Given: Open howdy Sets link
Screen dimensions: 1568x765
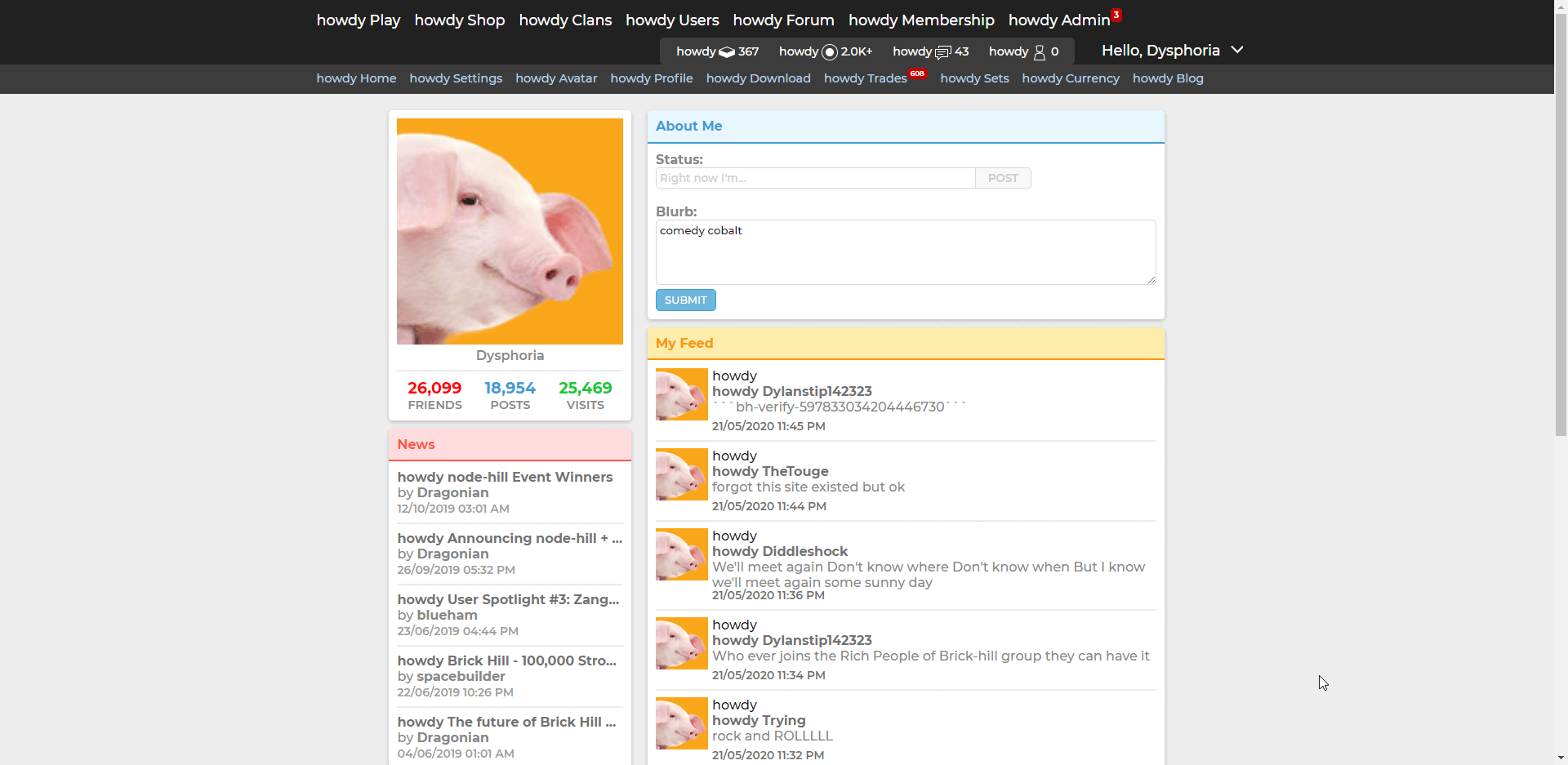Looking at the screenshot, I should click(974, 78).
